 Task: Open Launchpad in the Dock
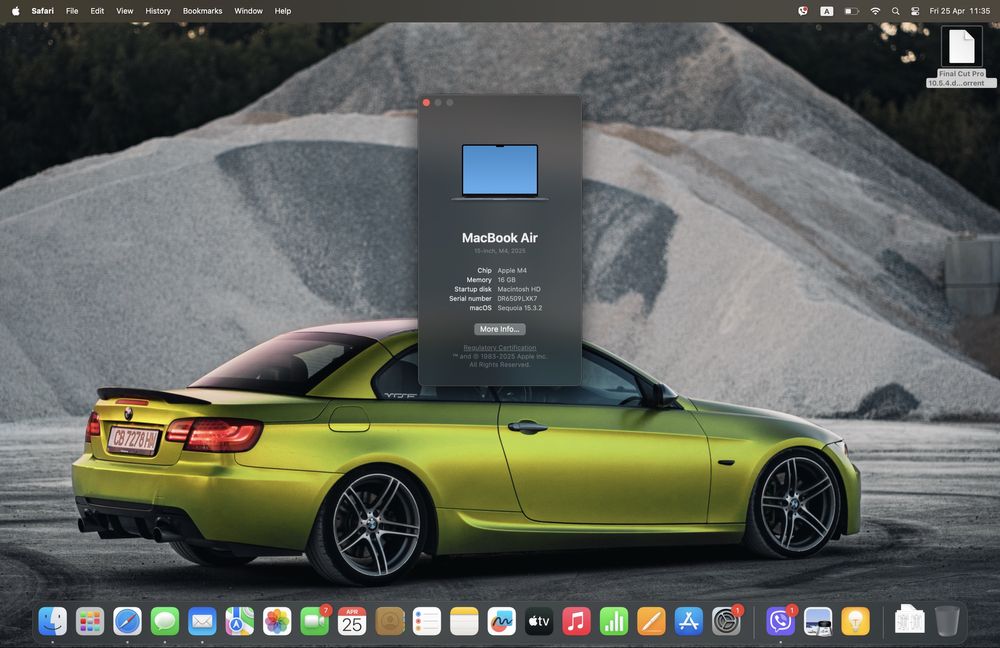[90, 621]
